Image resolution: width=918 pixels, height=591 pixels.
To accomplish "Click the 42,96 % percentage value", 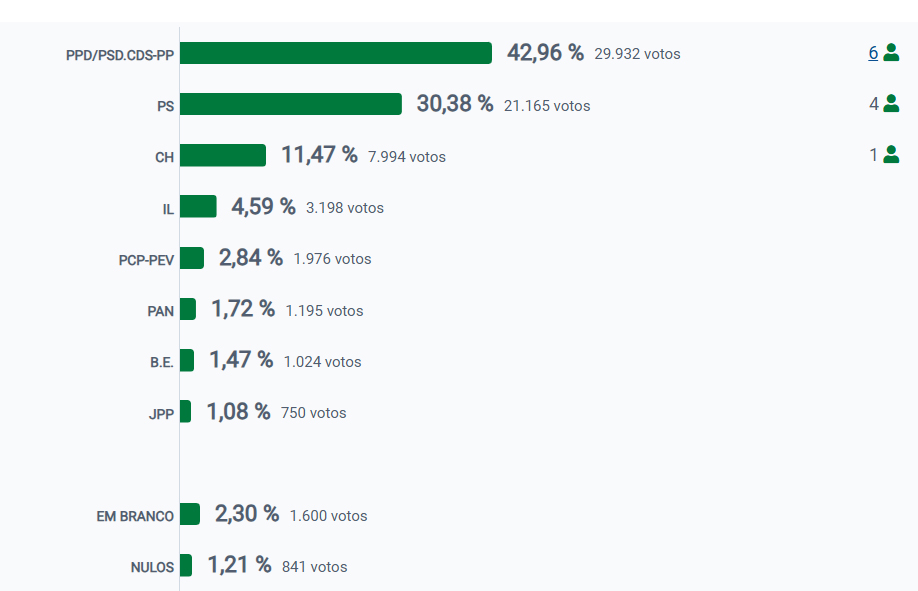I will pos(545,53).
